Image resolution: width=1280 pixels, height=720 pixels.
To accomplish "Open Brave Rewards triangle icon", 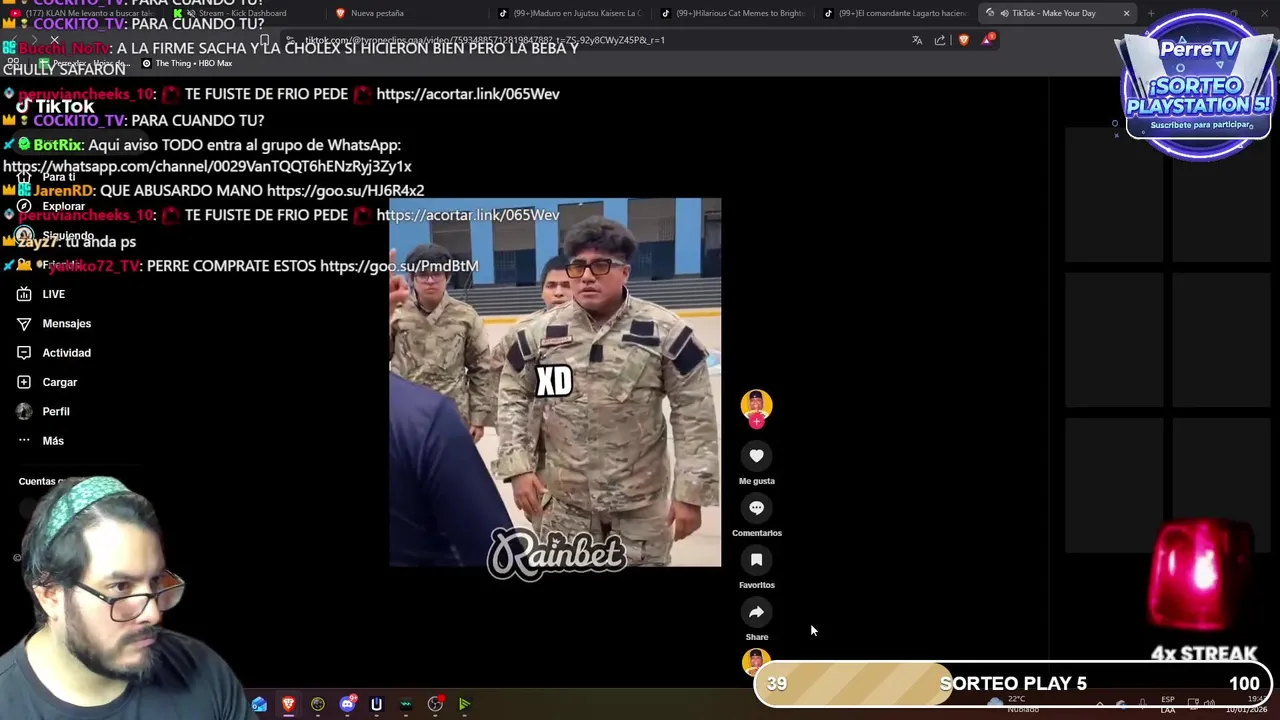I will pos(988,40).
